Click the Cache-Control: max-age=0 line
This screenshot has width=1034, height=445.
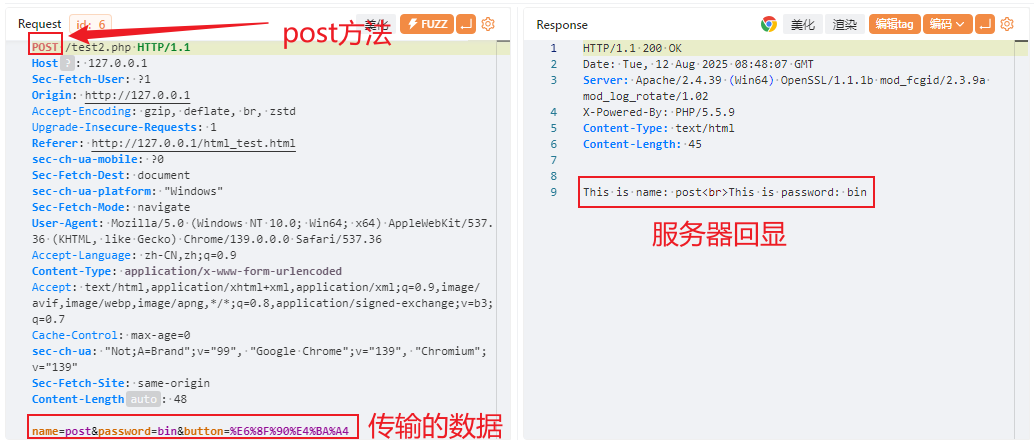pyautogui.click(x=111, y=335)
